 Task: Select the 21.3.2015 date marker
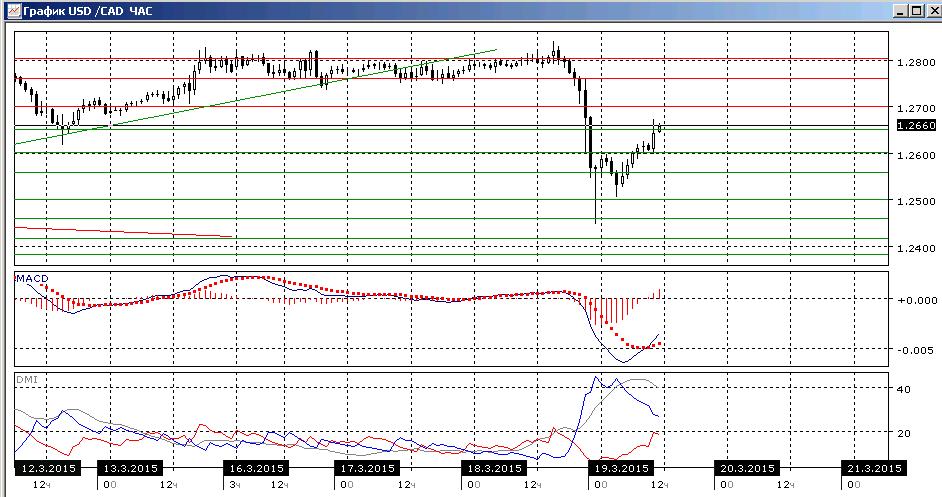coord(874,468)
